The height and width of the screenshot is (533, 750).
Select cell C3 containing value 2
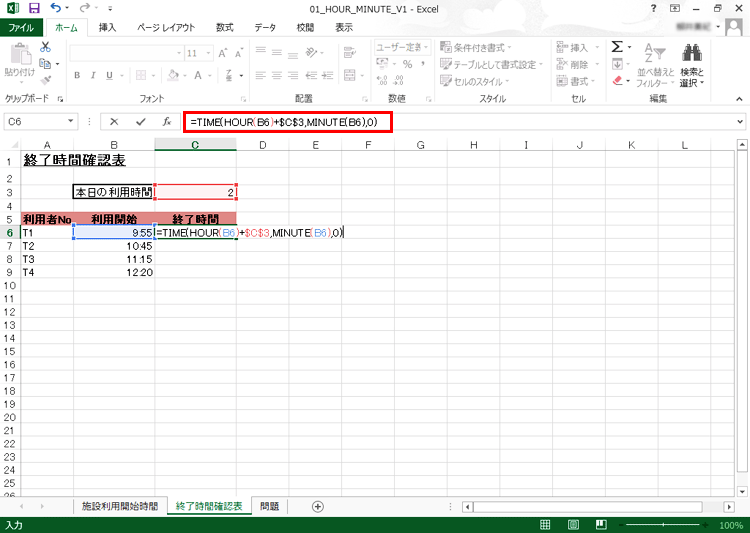click(x=196, y=192)
